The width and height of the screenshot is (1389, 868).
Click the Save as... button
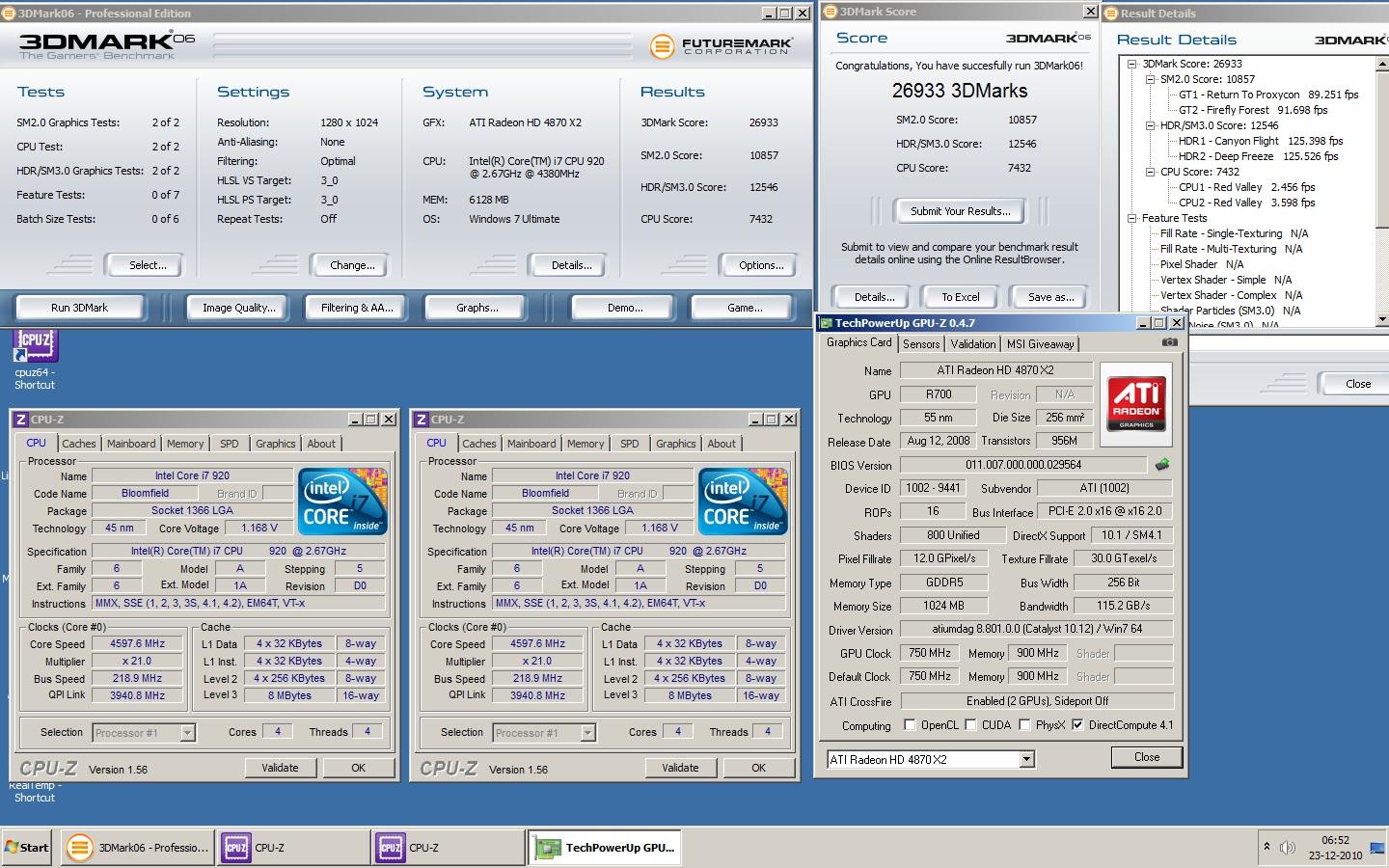1050,297
